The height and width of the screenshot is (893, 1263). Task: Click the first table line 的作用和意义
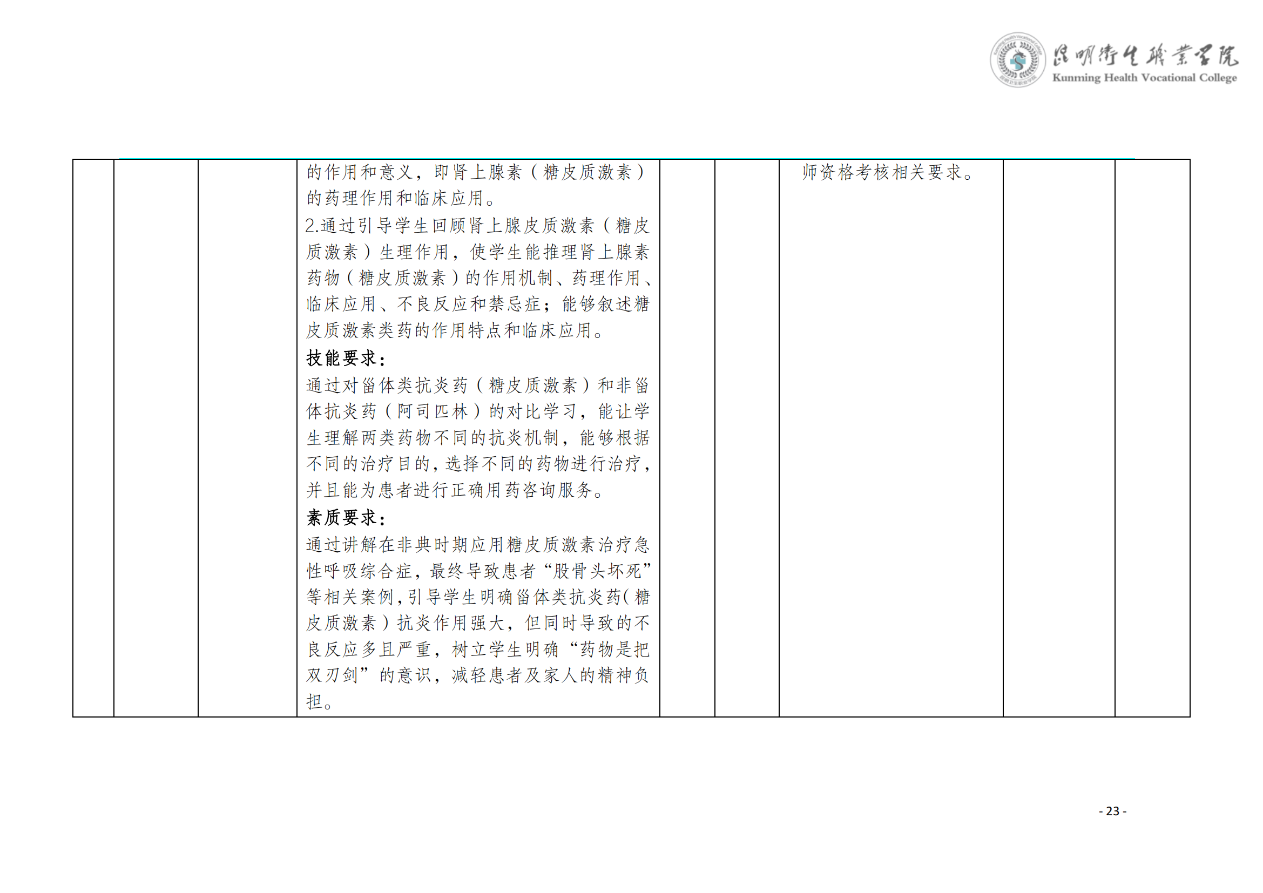pyautogui.click(x=476, y=172)
